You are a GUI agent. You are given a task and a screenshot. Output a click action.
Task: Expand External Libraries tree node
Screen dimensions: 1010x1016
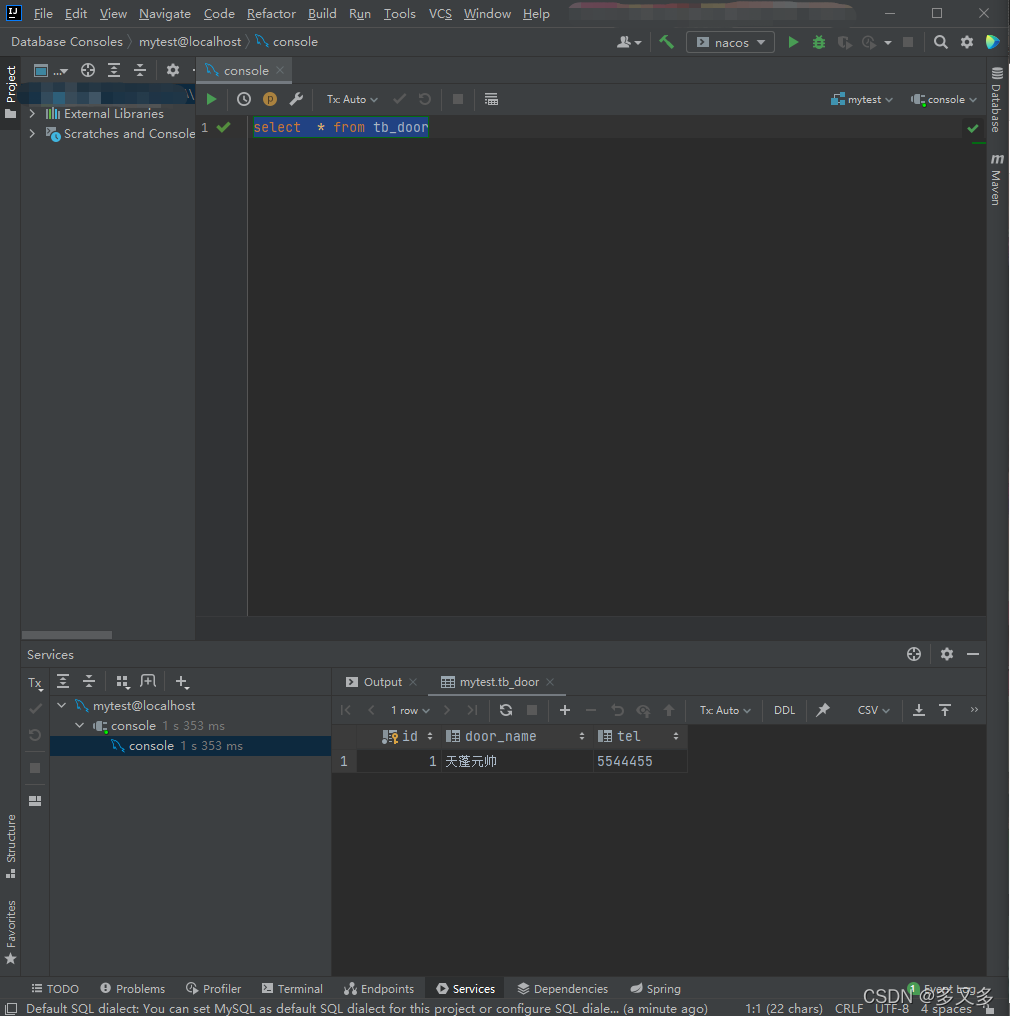point(32,113)
